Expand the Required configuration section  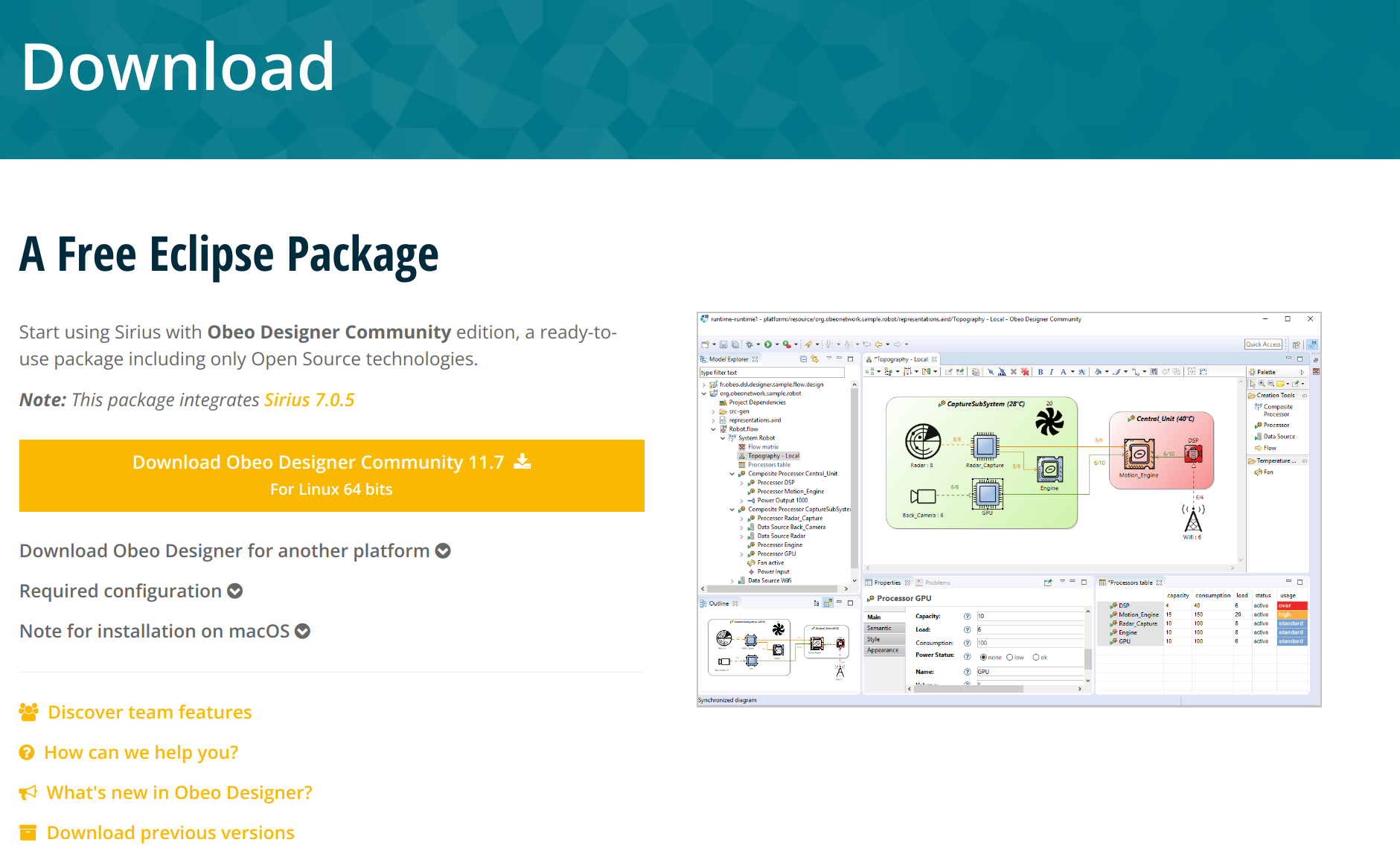(x=131, y=591)
